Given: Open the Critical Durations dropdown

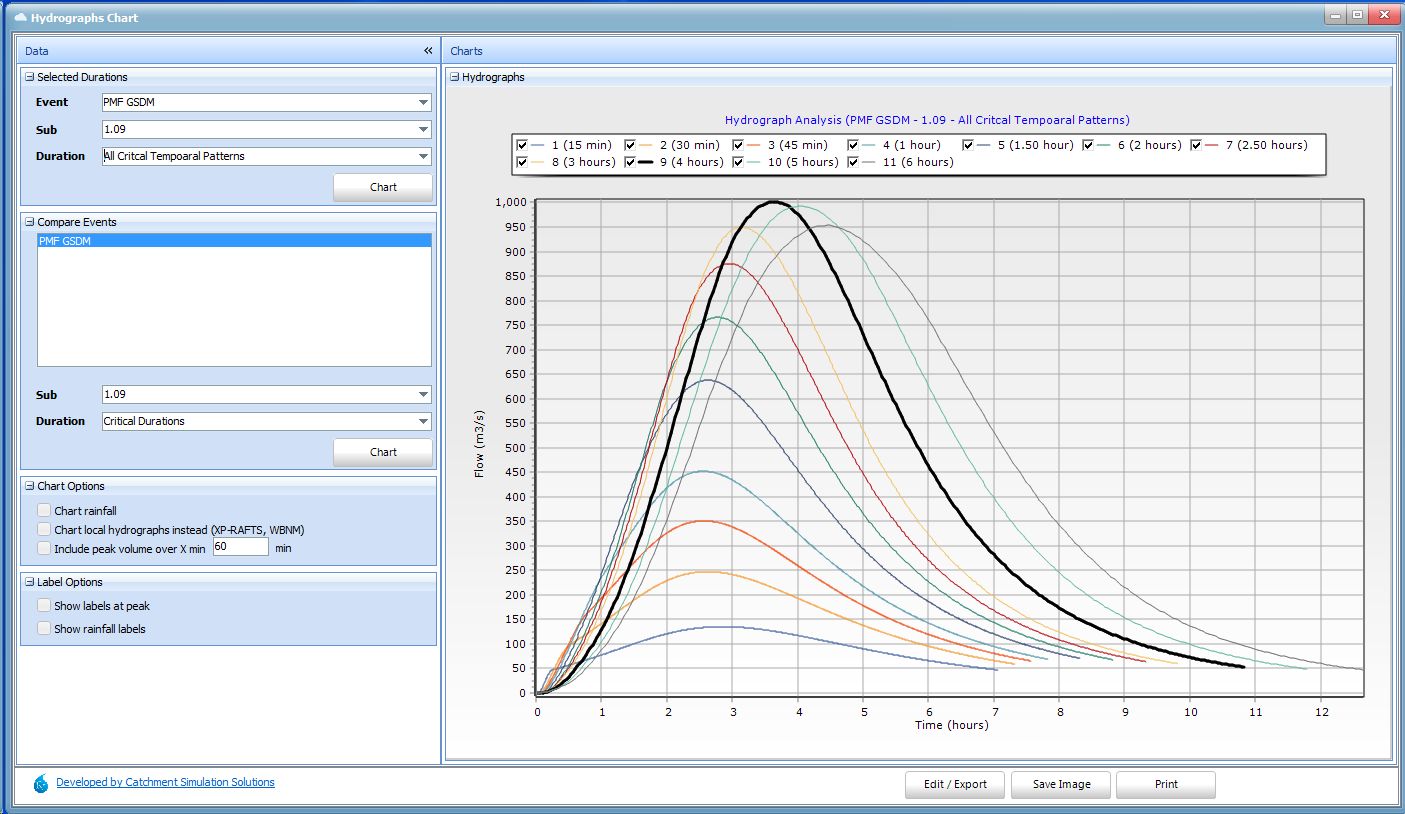Looking at the screenshot, I should coord(423,421).
